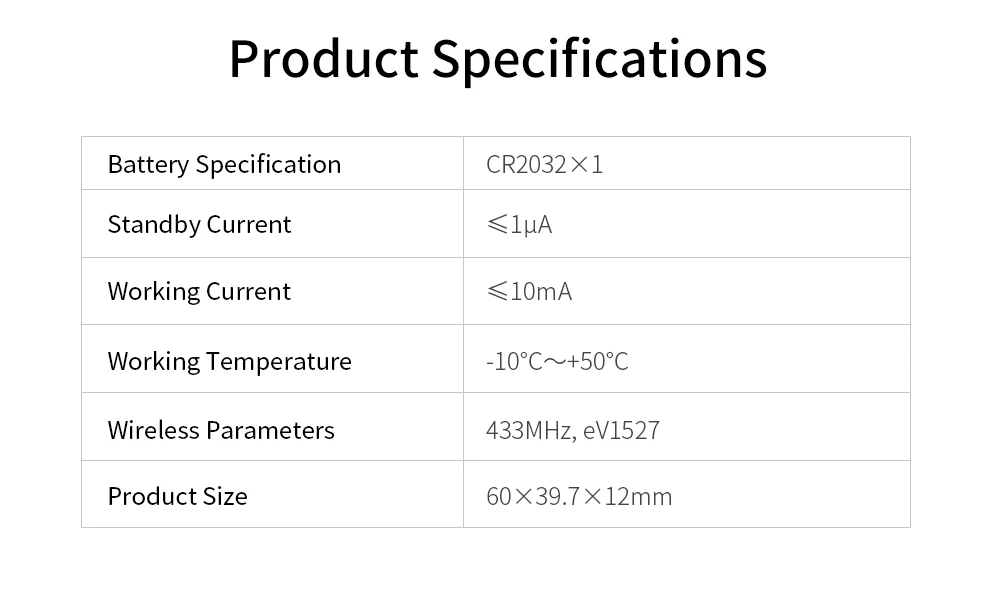Select the Product Size label
This screenshot has height=590, width=1000.
pyautogui.click(x=177, y=496)
